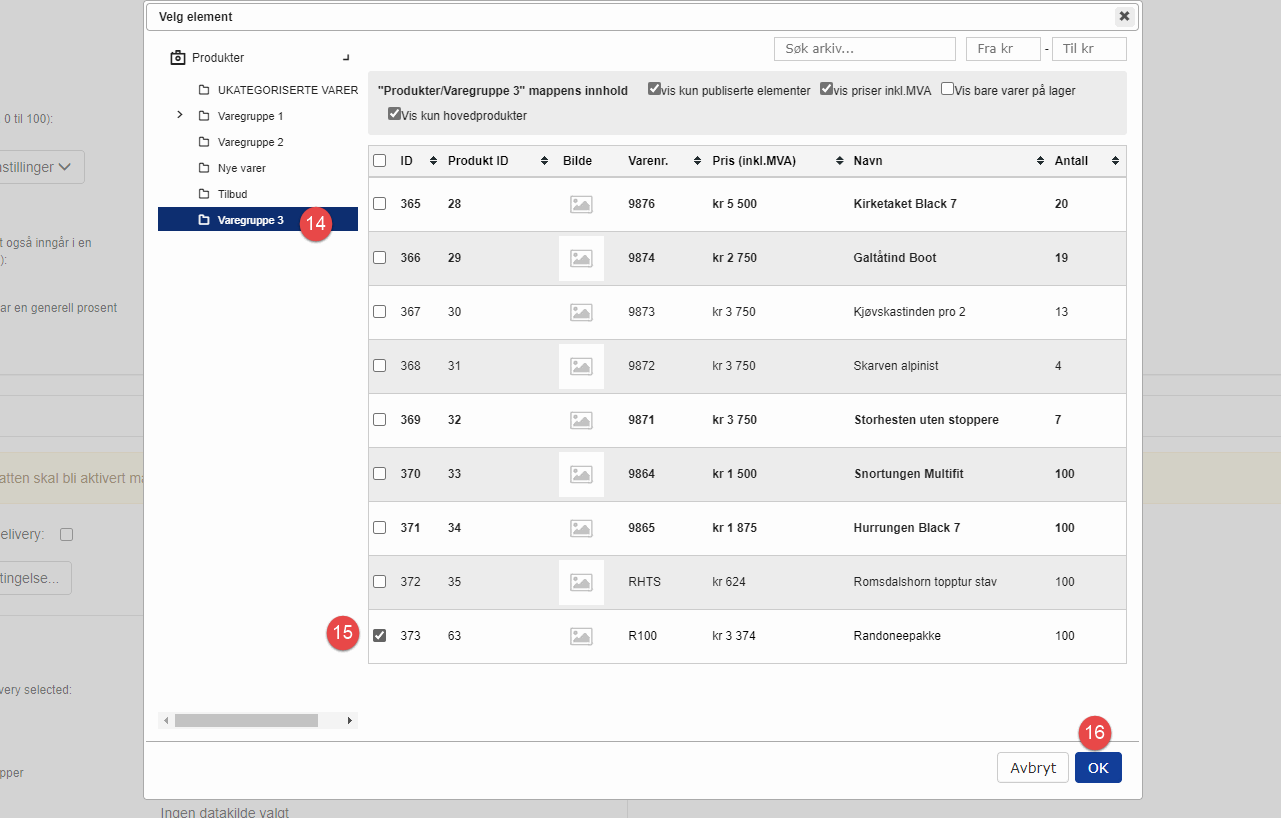1281x818 pixels.
Task: Click the folder icon beside Tilbud
Action: 204,194
